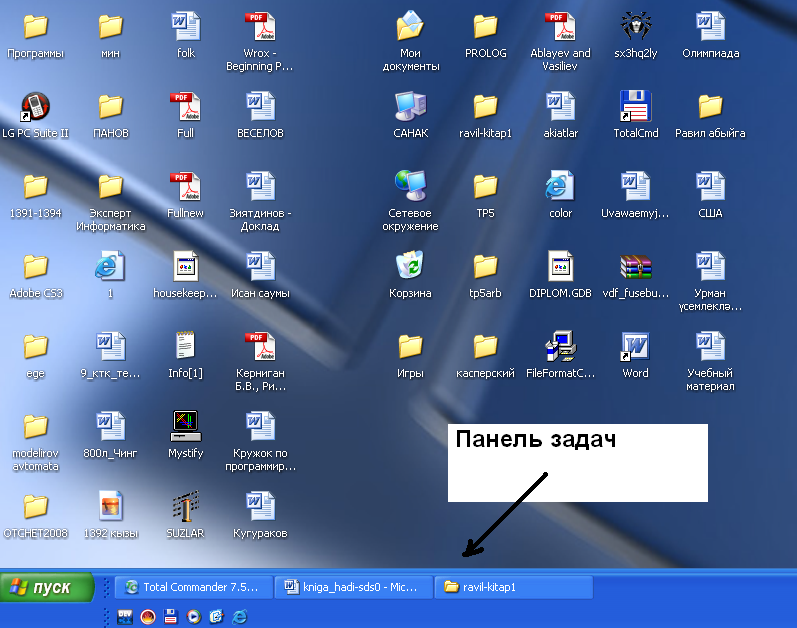Select the PROLOG folder
The width and height of the screenshot is (797, 628).
point(485,26)
